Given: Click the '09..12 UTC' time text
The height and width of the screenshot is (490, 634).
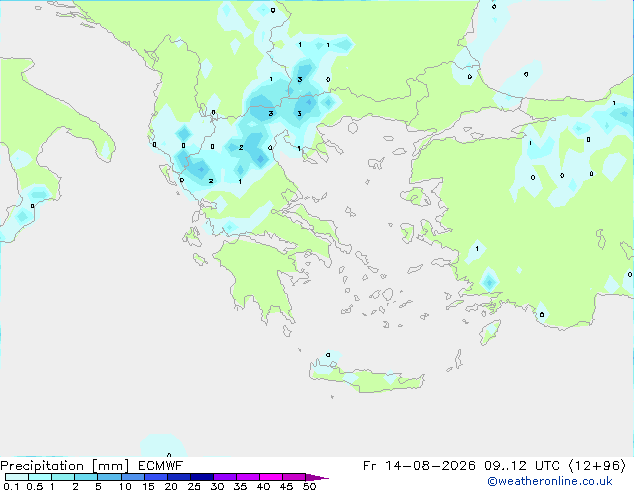Looking at the screenshot, I should 522,466.
